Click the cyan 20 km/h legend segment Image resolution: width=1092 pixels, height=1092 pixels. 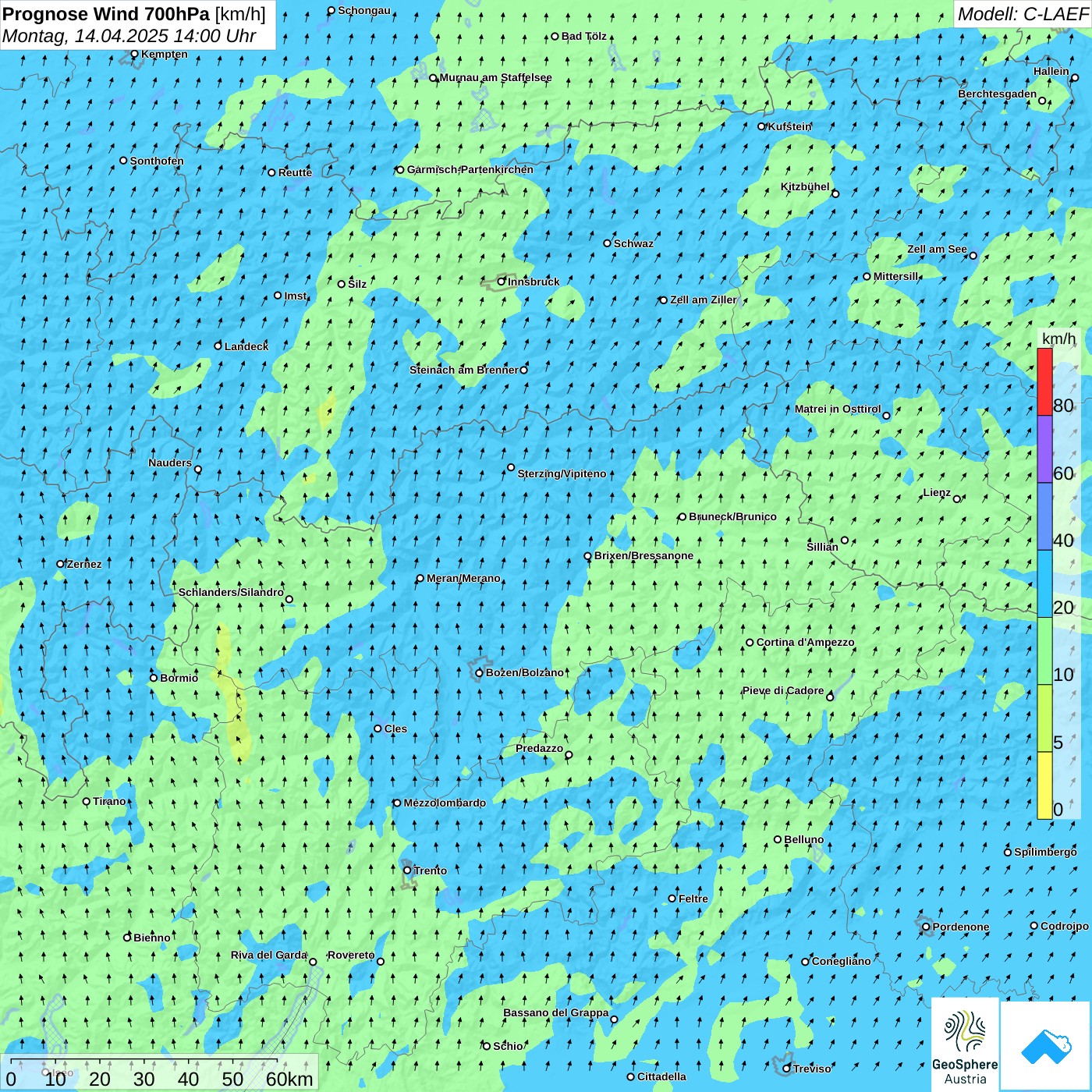tap(1044, 584)
